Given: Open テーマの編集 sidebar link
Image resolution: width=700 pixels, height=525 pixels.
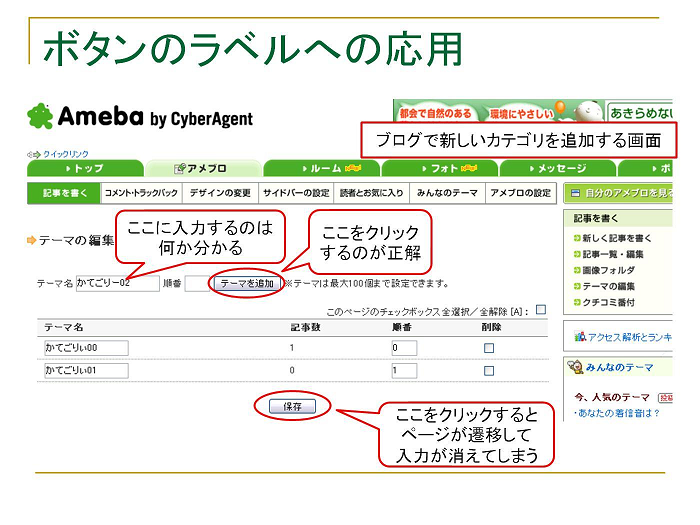Looking at the screenshot, I should pyautogui.click(x=608, y=287).
